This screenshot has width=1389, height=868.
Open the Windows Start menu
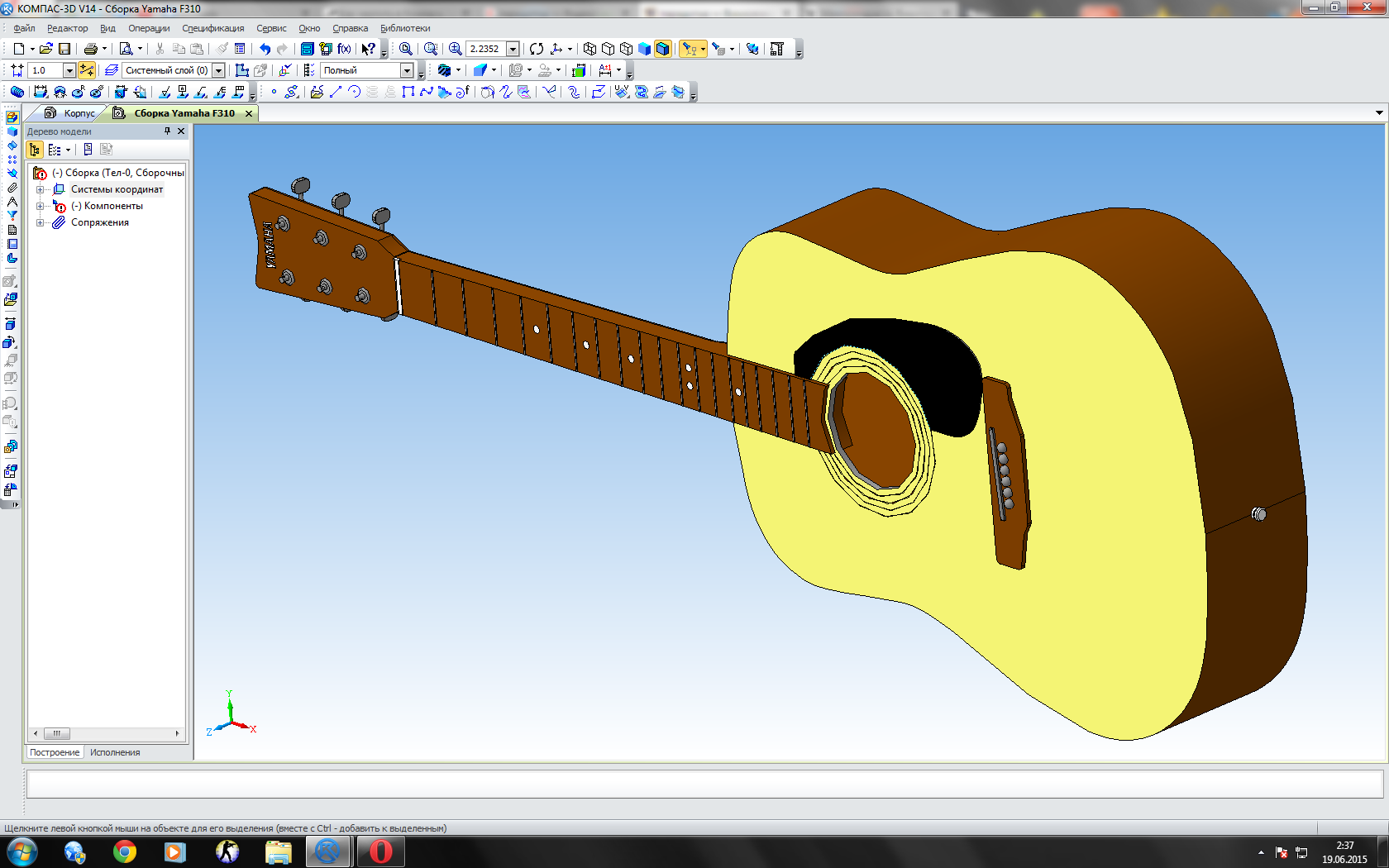pos(22,851)
